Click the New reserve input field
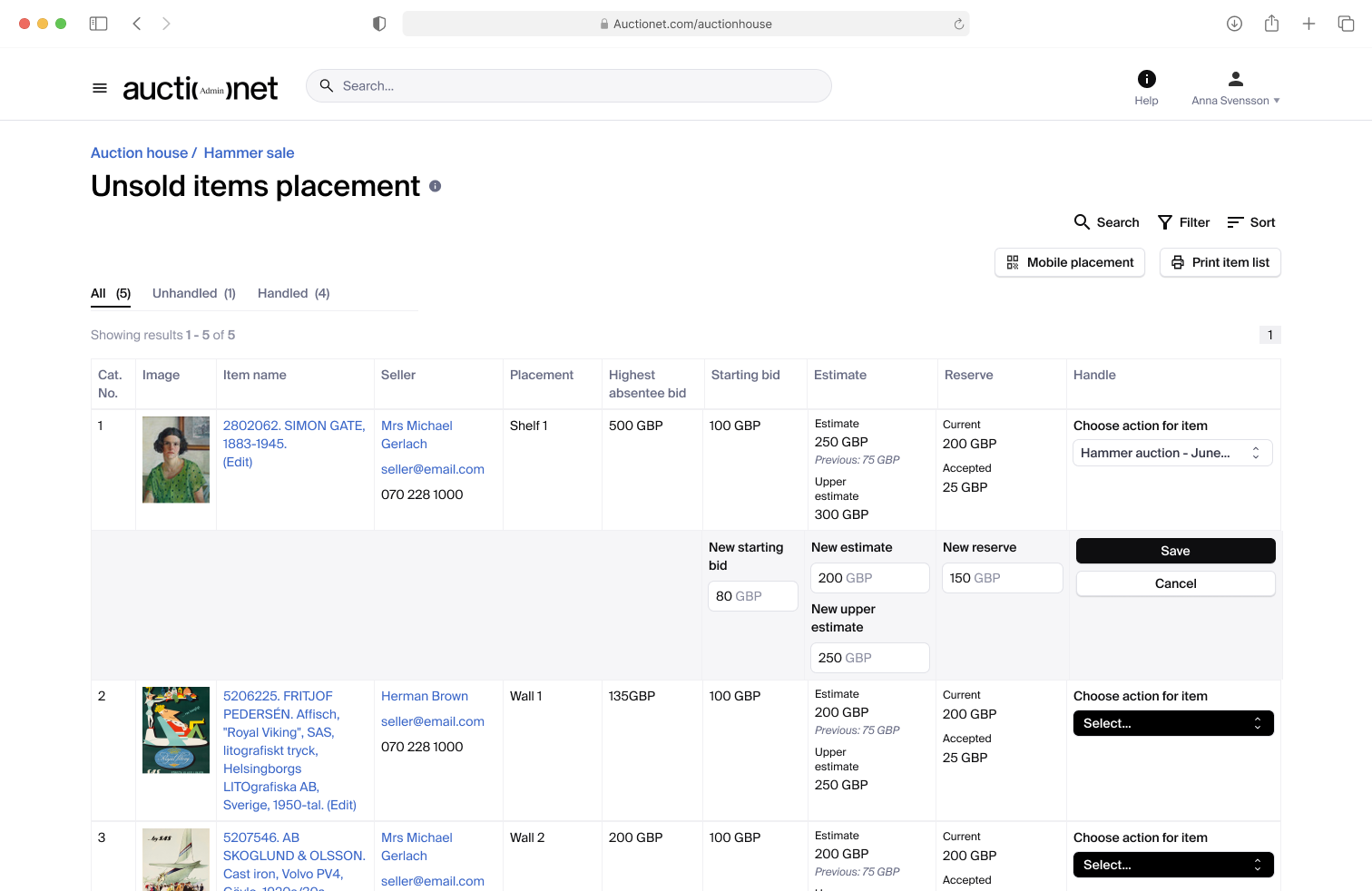The height and width of the screenshot is (891, 1372). 1002,578
